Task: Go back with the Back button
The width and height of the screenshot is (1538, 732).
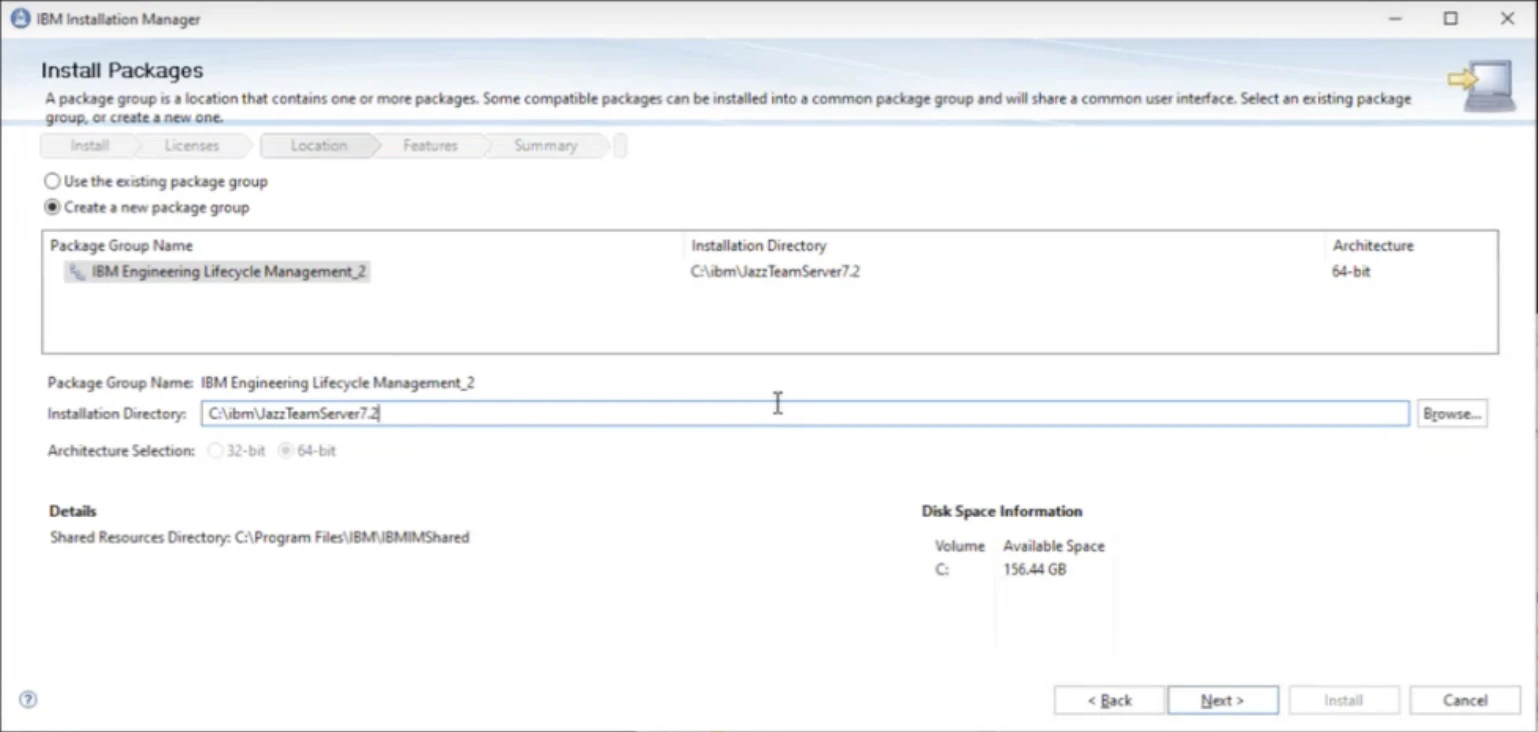Action: tap(1109, 700)
